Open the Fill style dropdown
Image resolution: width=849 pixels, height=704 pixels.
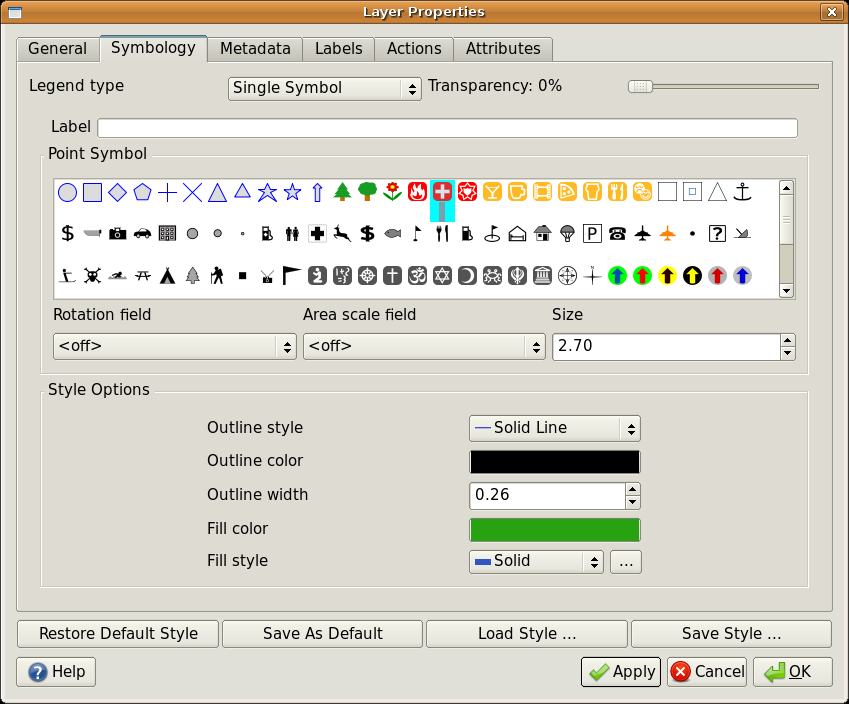pyautogui.click(x=536, y=561)
